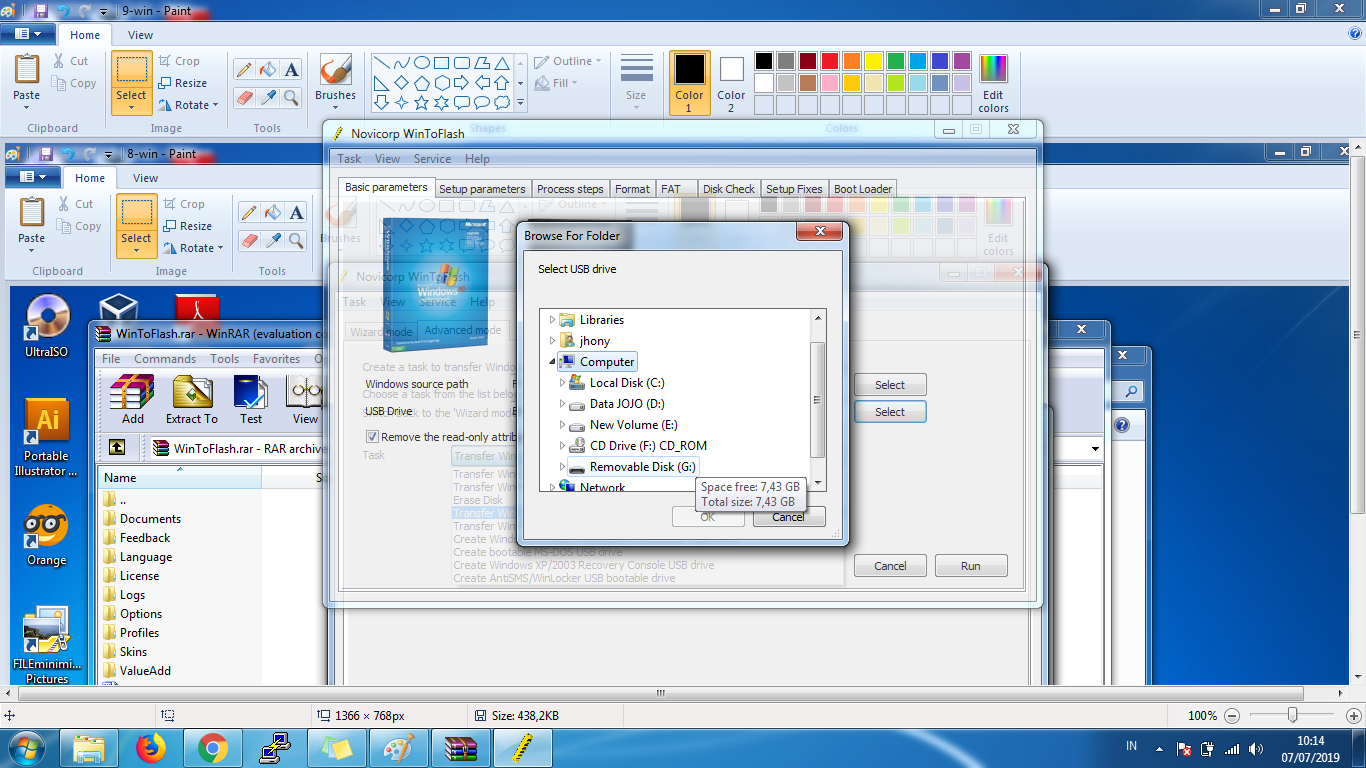Click the volume icon in system tray
The height and width of the screenshot is (768, 1366).
coord(1254,748)
